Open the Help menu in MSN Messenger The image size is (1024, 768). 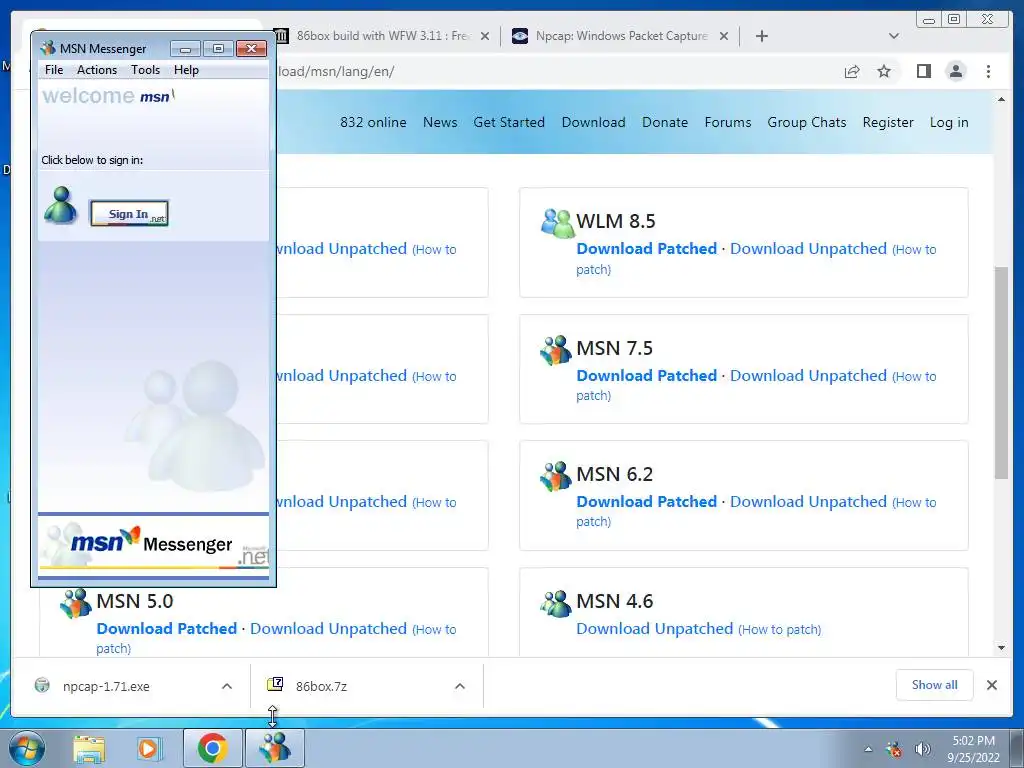click(x=186, y=70)
